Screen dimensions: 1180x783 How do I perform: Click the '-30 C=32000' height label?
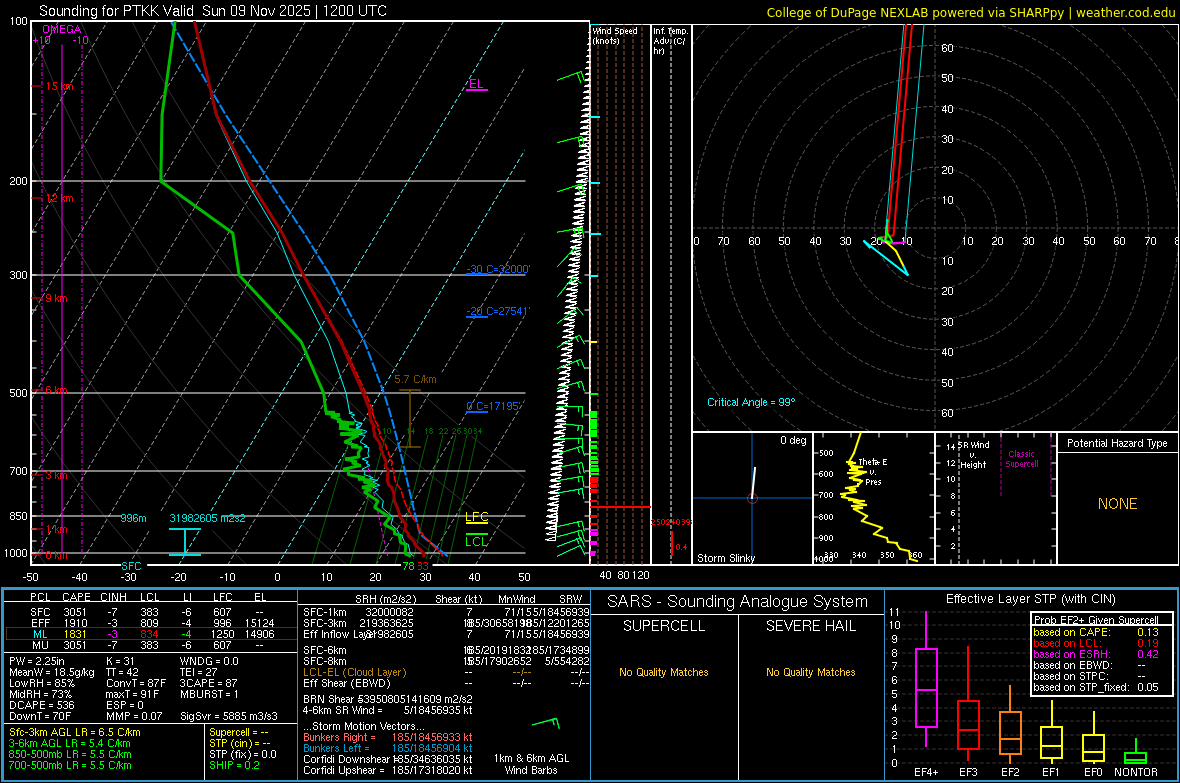coord(498,270)
